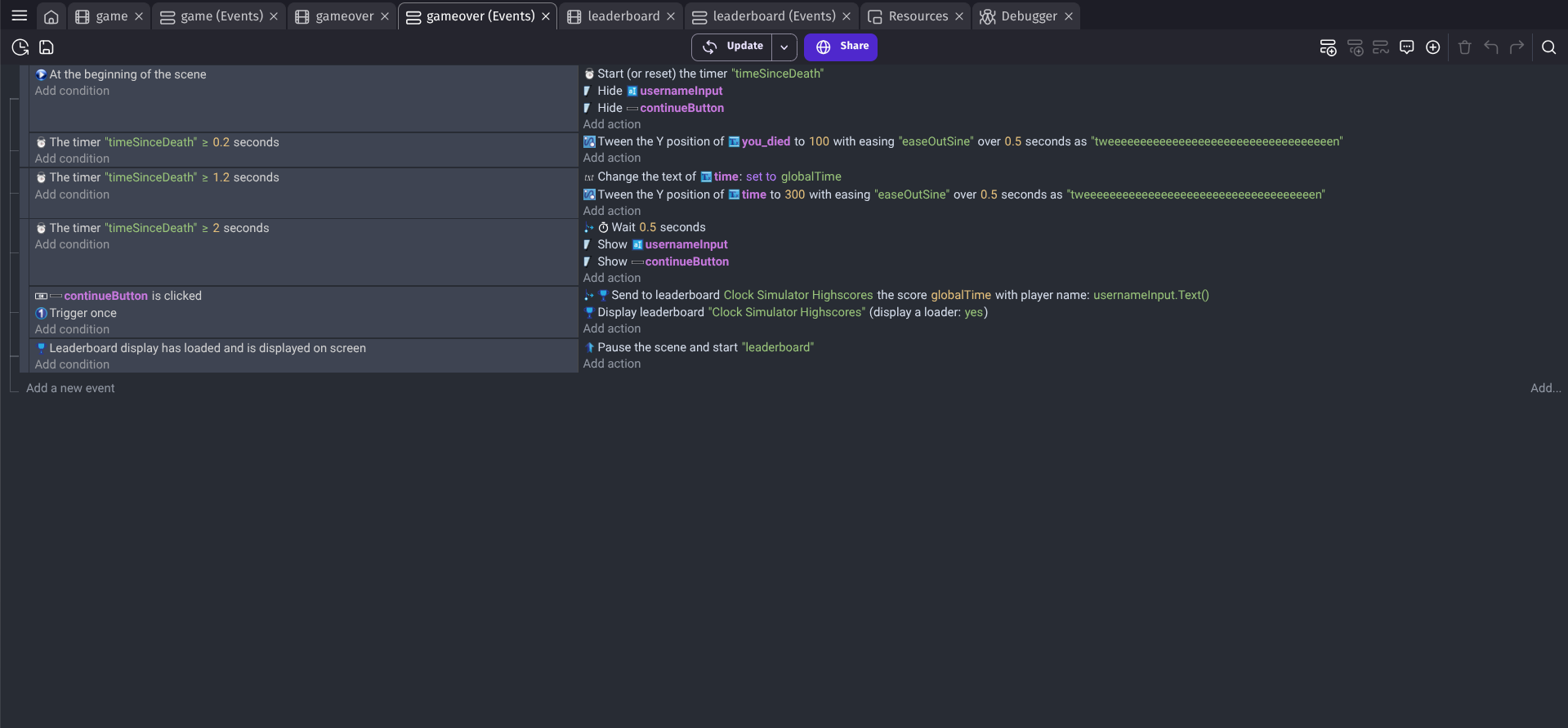Viewport: 1568px width, 728px height.
Task: Delete the selection with the trash icon
Action: (1465, 47)
